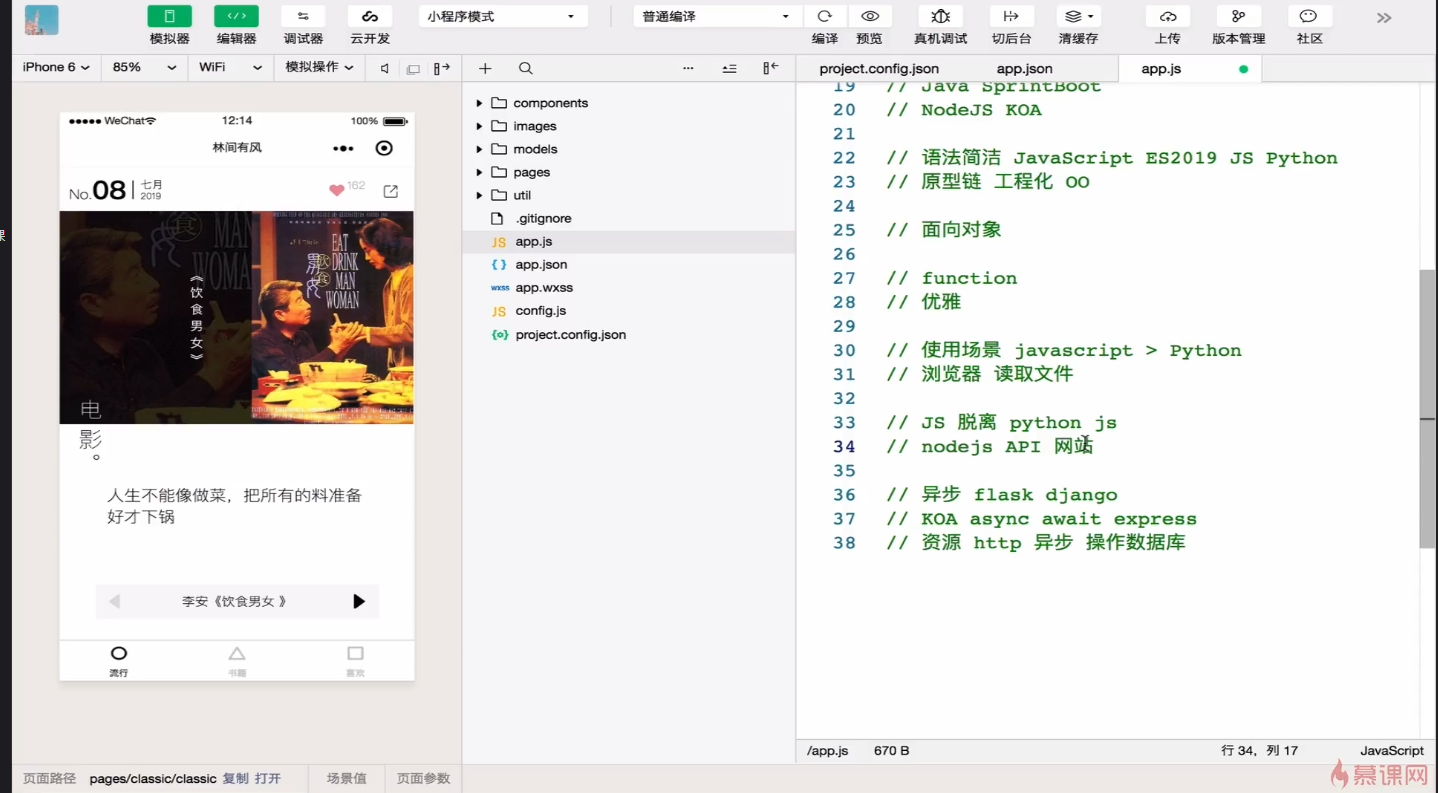1438x793 pixels.
Task: Mute the simulator audio
Action: 383,68
